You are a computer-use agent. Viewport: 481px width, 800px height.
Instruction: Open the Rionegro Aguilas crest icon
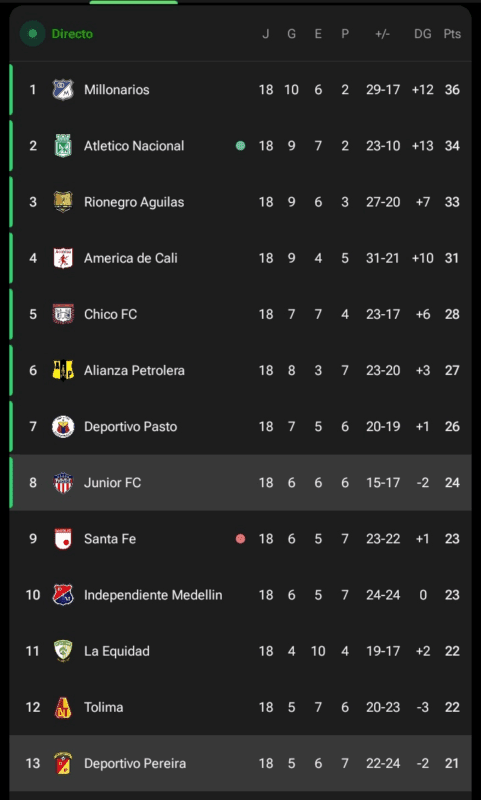63,202
